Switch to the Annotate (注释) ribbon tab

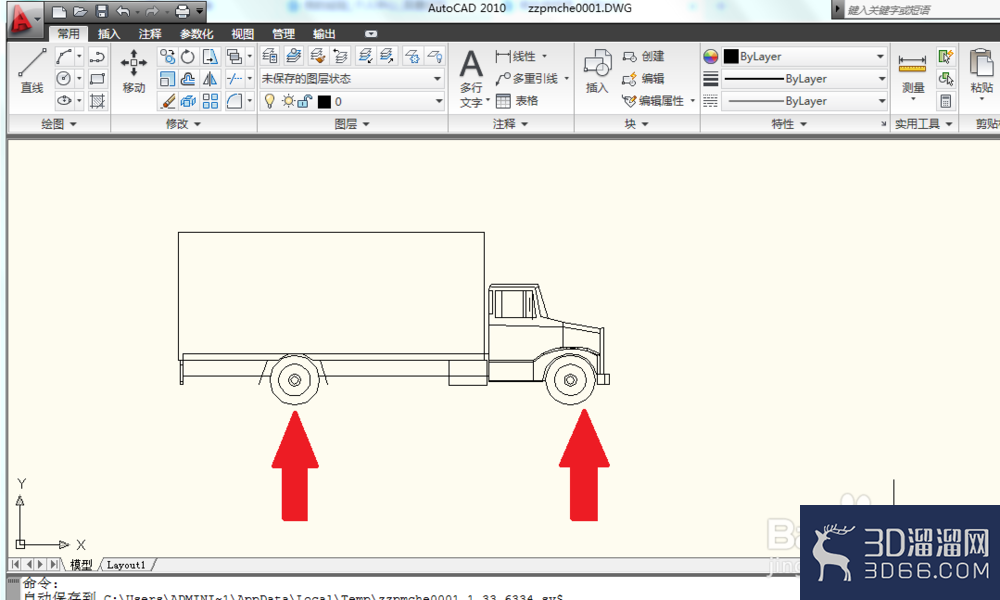tap(150, 34)
